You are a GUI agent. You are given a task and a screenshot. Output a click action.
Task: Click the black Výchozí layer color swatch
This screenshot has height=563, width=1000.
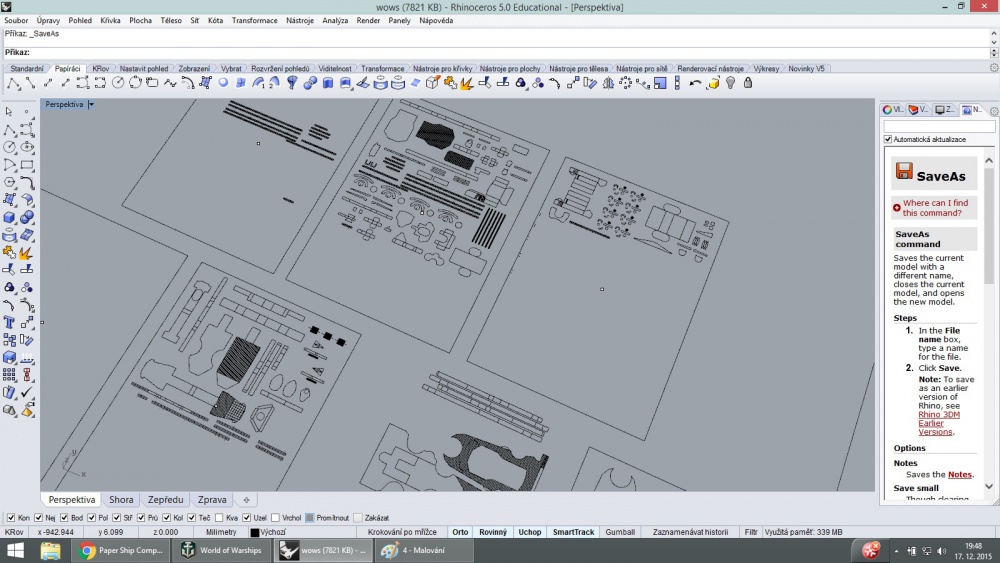point(254,532)
